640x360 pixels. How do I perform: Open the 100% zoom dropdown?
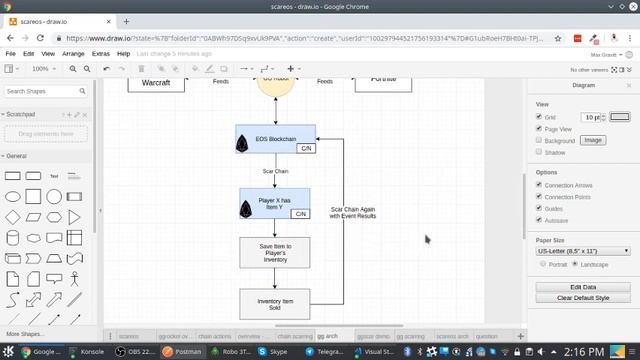(44, 69)
